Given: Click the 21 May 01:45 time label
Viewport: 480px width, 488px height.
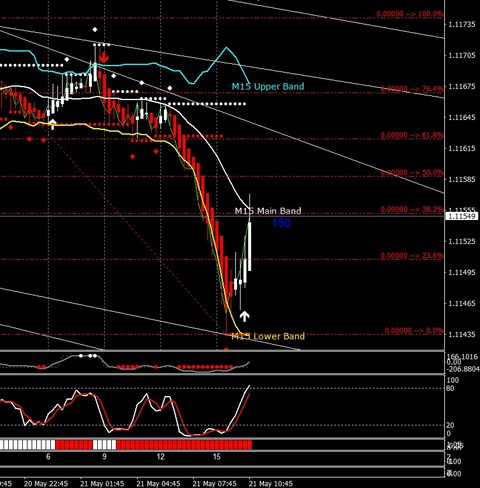Looking at the screenshot, I should click(x=102, y=483).
